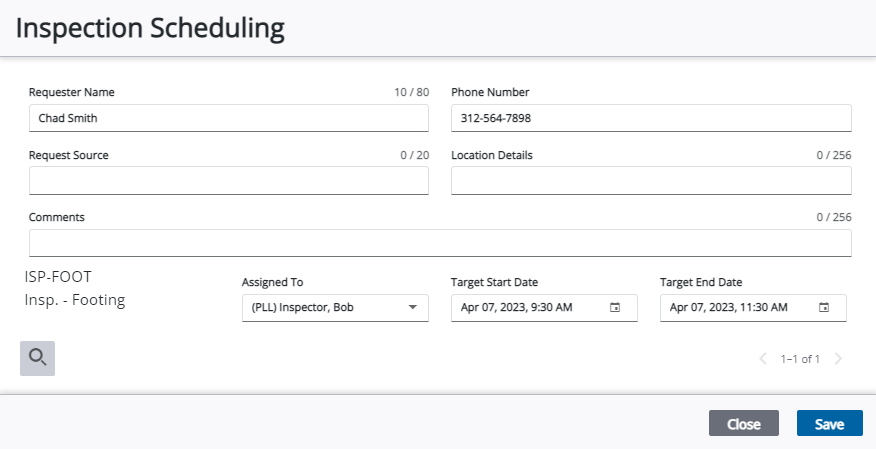Click the magnifying glass search icon
The height and width of the screenshot is (449, 876).
point(37,358)
